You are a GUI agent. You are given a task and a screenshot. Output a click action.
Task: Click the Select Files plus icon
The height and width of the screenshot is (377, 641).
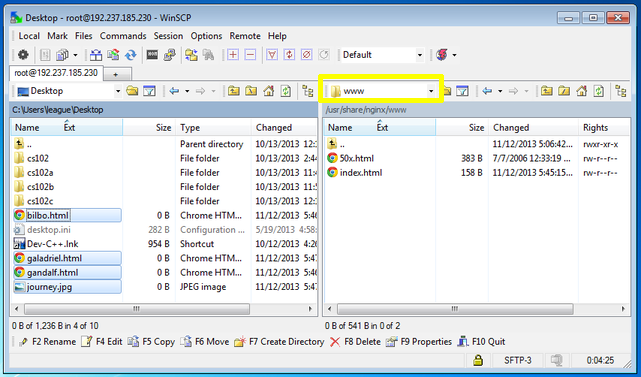click(x=233, y=55)
